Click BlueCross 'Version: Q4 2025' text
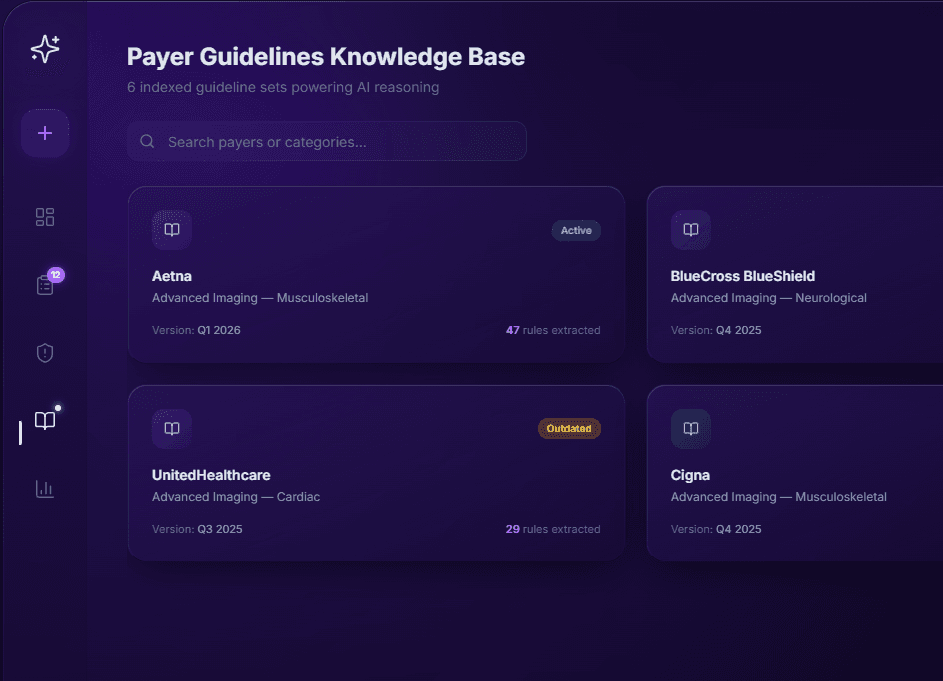The width and height of the screenshot is (943, 681). point(716,330)
